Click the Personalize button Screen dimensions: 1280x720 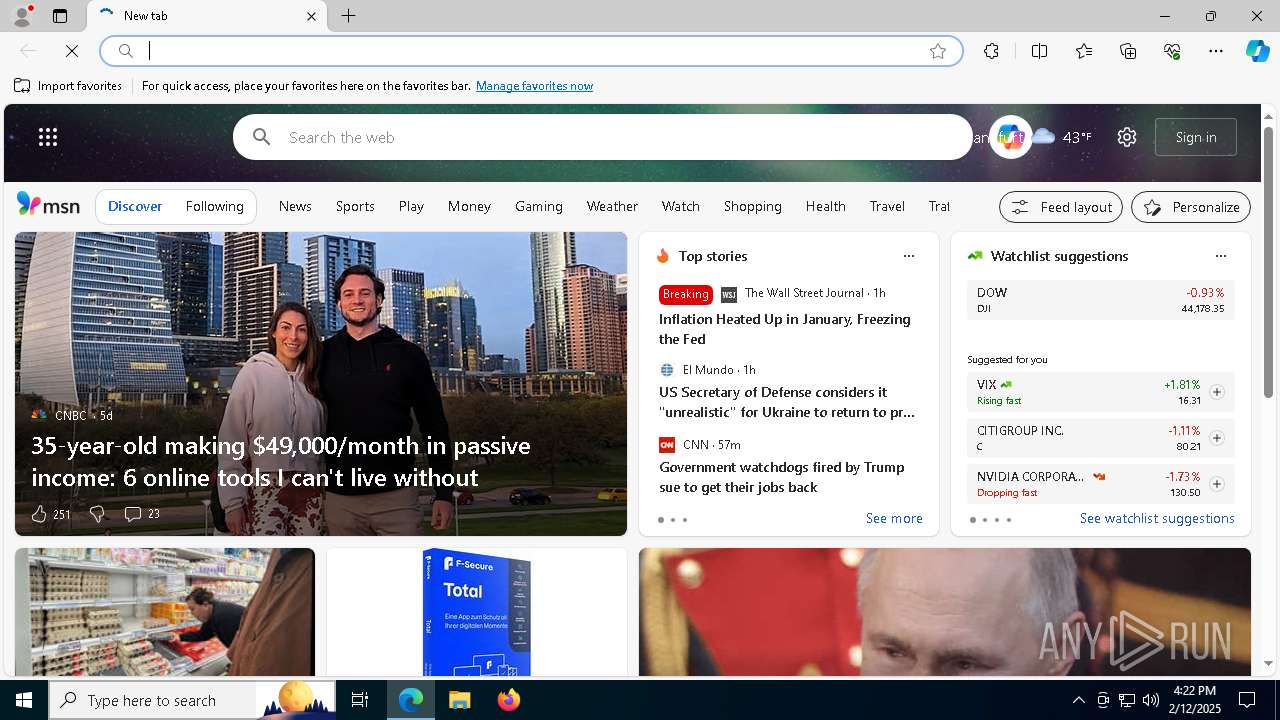pyautogui.click(x=1191, y=207)
